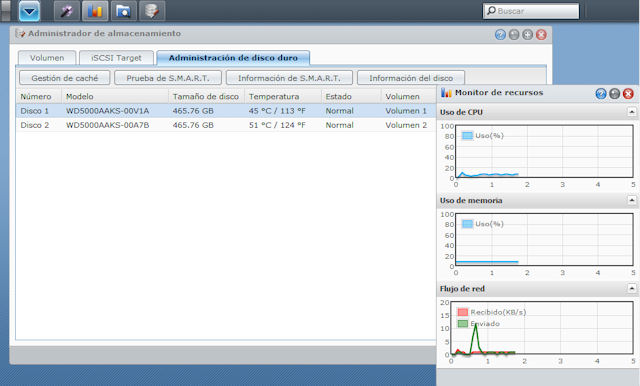Select the Disco 1 row
Image resolution: width=640 pixels, height=386 pixels.
coord(226,111)
